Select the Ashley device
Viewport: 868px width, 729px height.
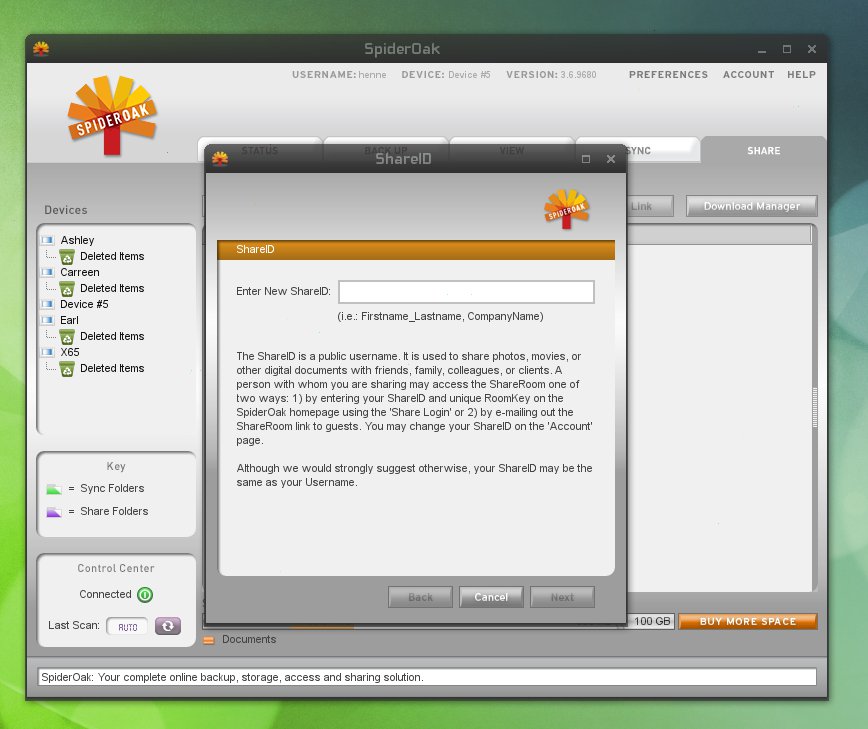78,240
